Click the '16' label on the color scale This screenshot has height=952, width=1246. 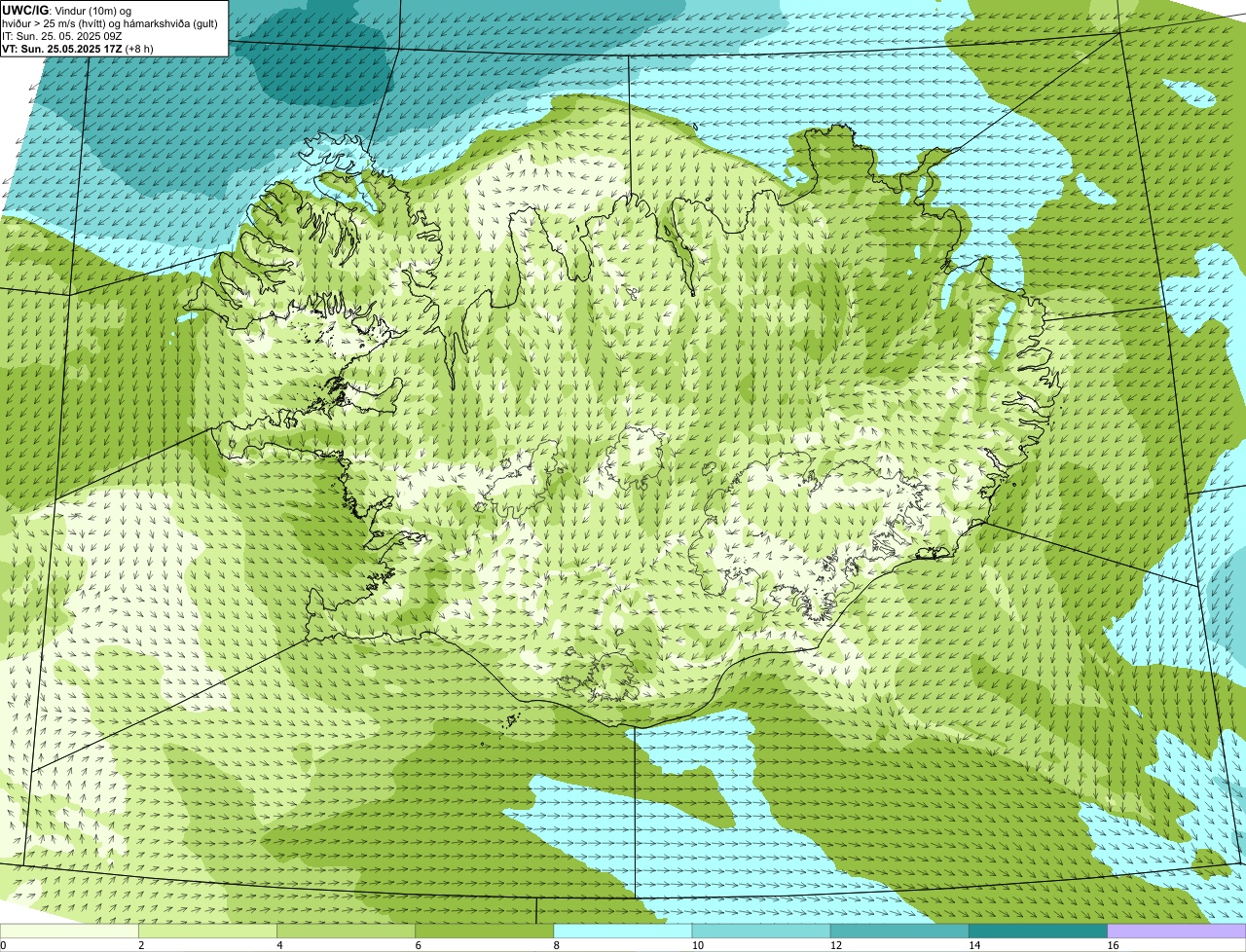click(x=1113, y=945)
